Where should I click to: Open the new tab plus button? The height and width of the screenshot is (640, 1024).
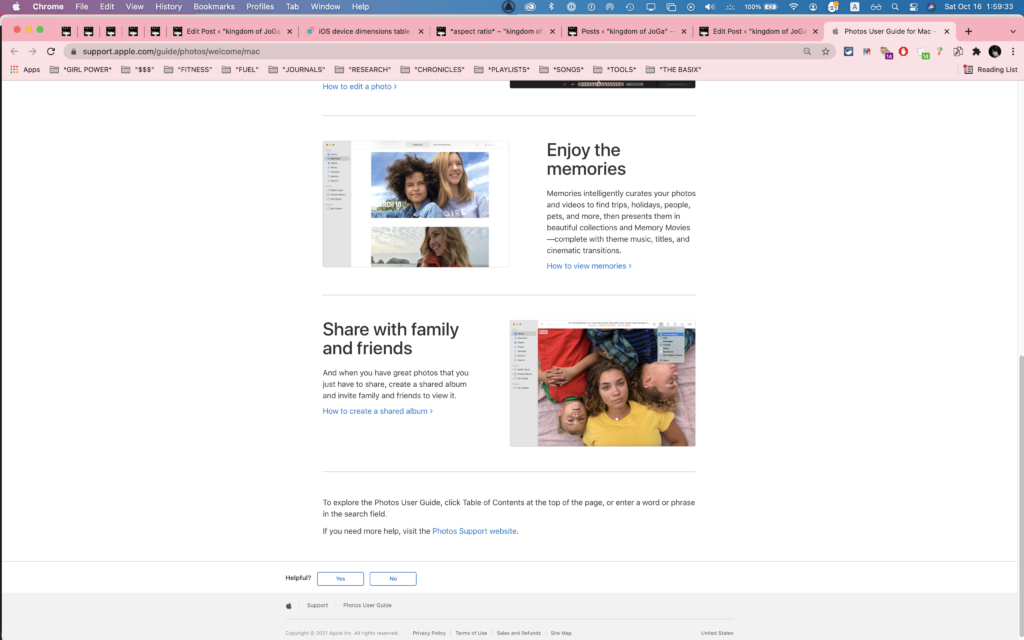[x=968, y=31]
